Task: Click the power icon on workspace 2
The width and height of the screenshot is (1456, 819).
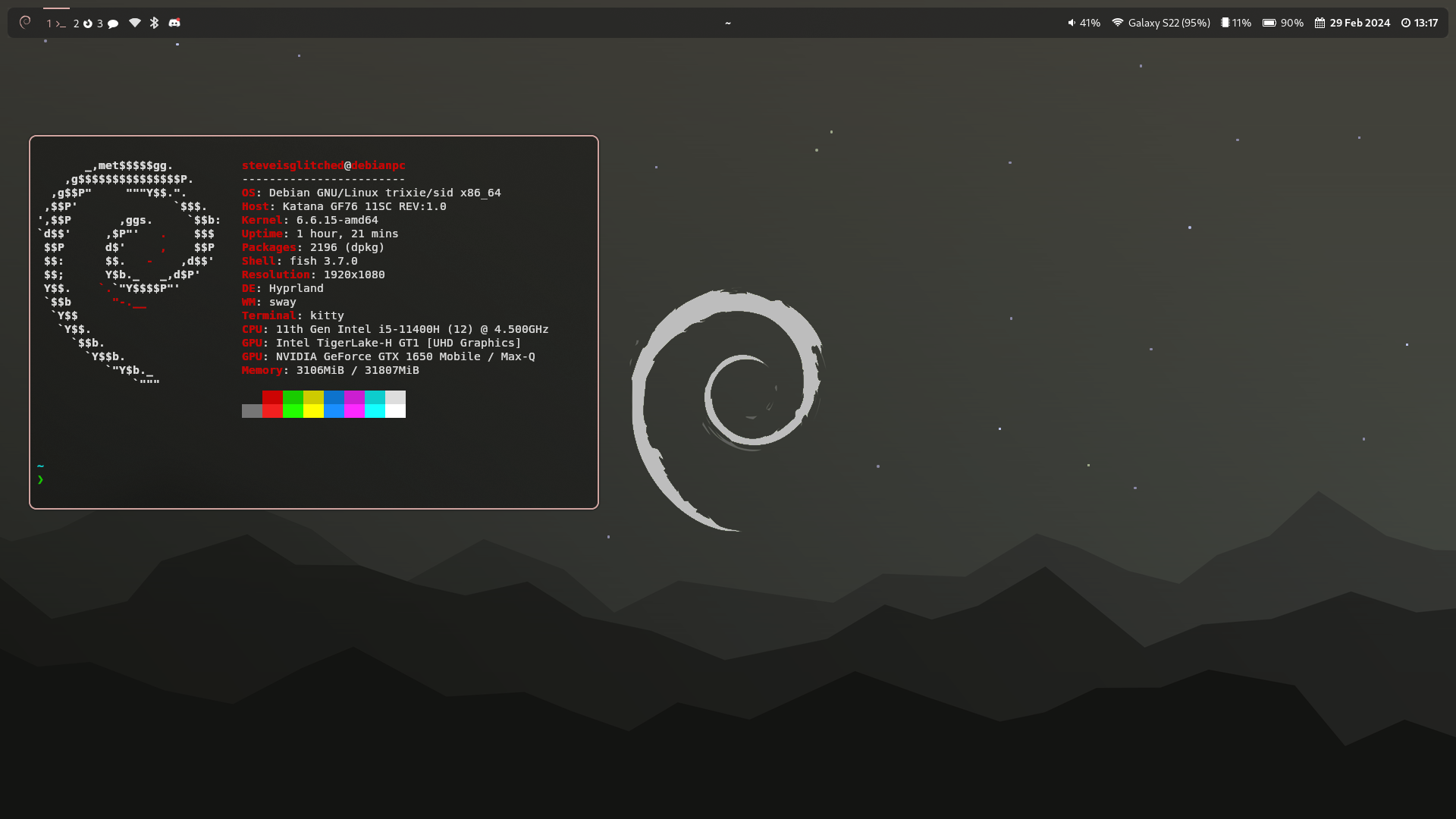Action: click(x=88, y=23)
